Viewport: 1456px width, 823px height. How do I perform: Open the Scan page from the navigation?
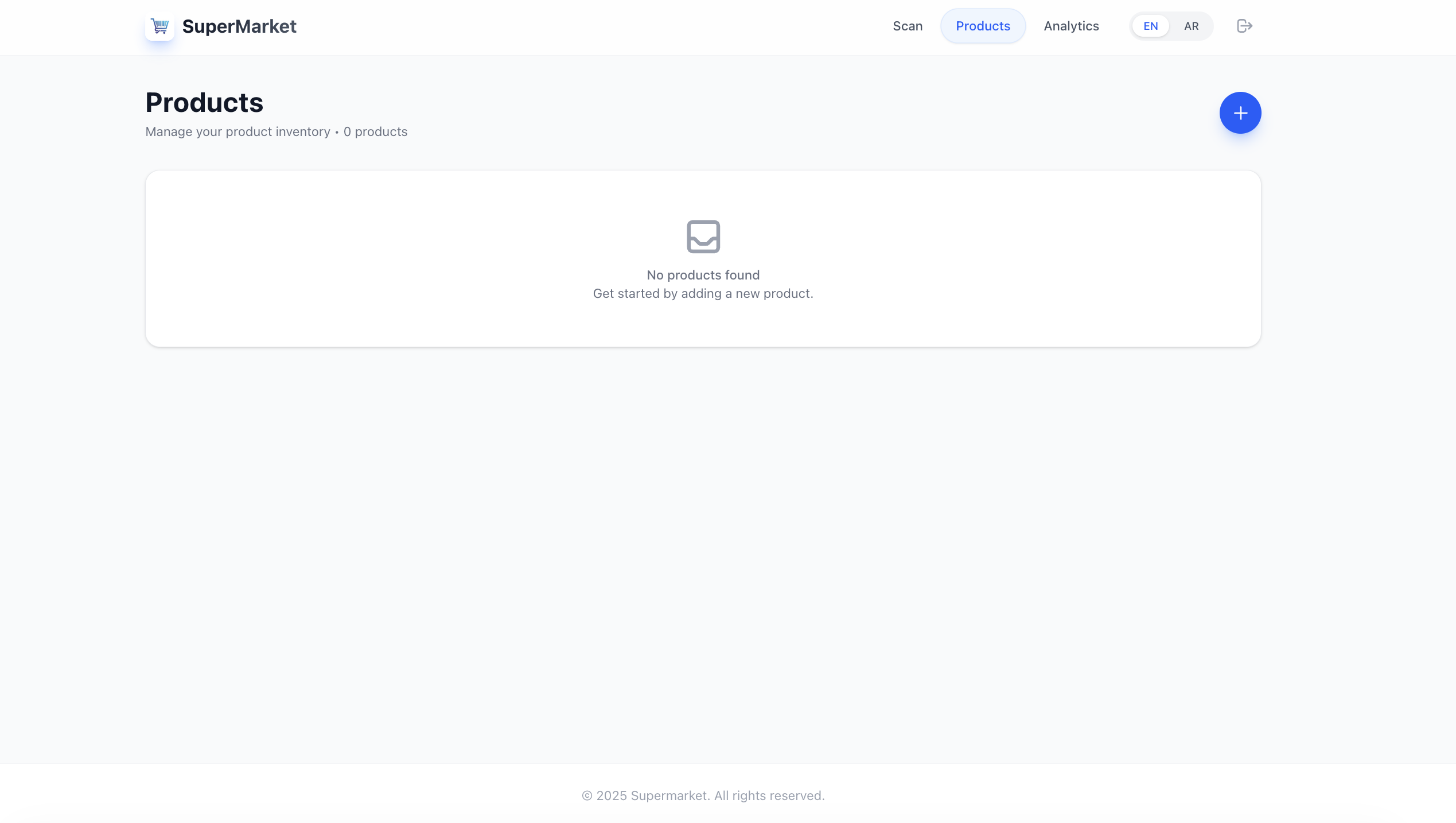(908, 26)
